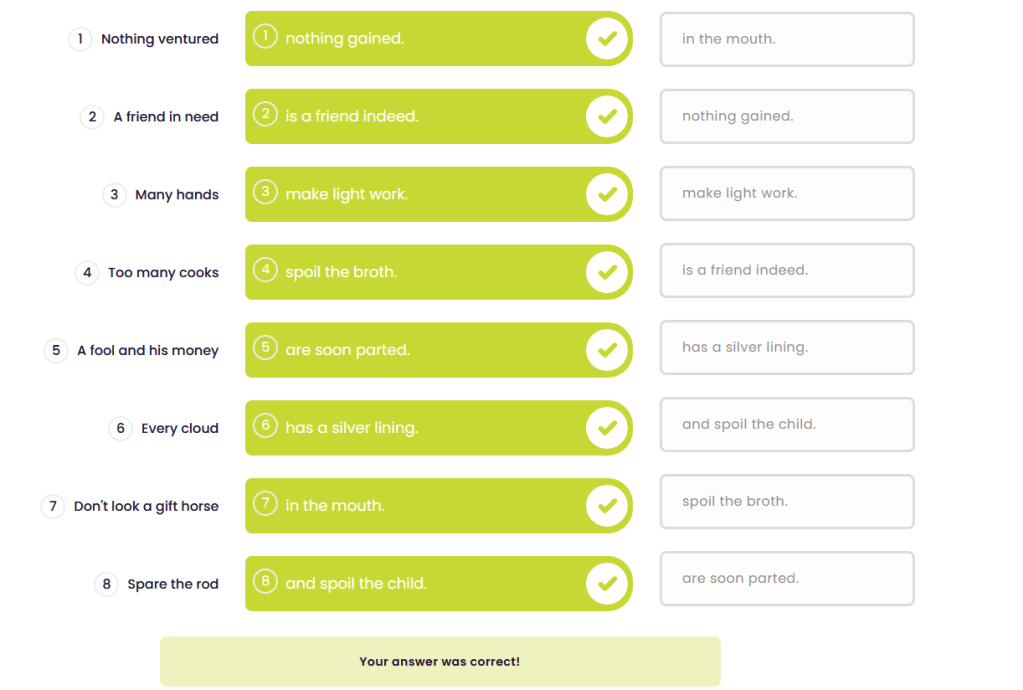Click the checkmark on green 'has a silver lining.' answer
The height and width of the screenshot is (690, 1023).
tap(606, 428)
